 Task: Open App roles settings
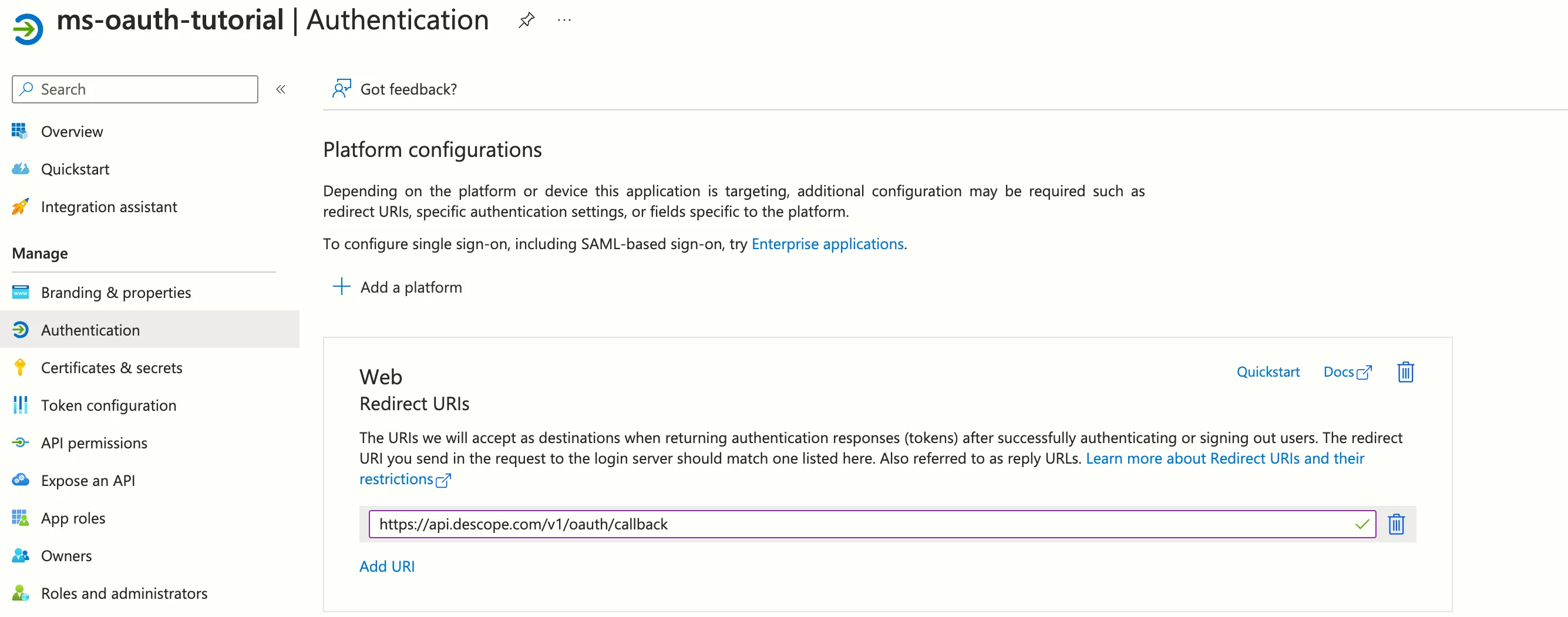[x=72, y=518]
